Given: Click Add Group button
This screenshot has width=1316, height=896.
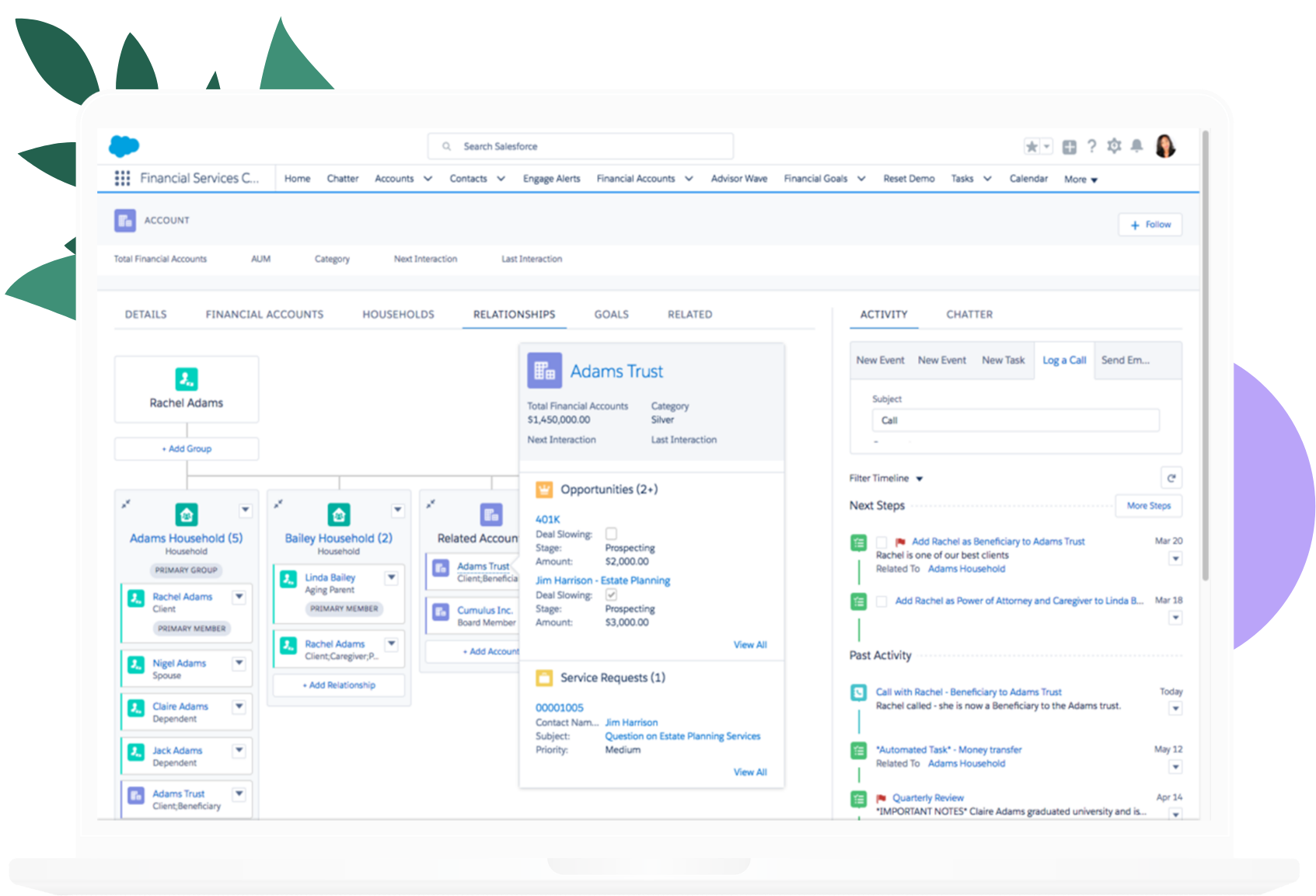Looking at the screenshot, I should 187,449.
